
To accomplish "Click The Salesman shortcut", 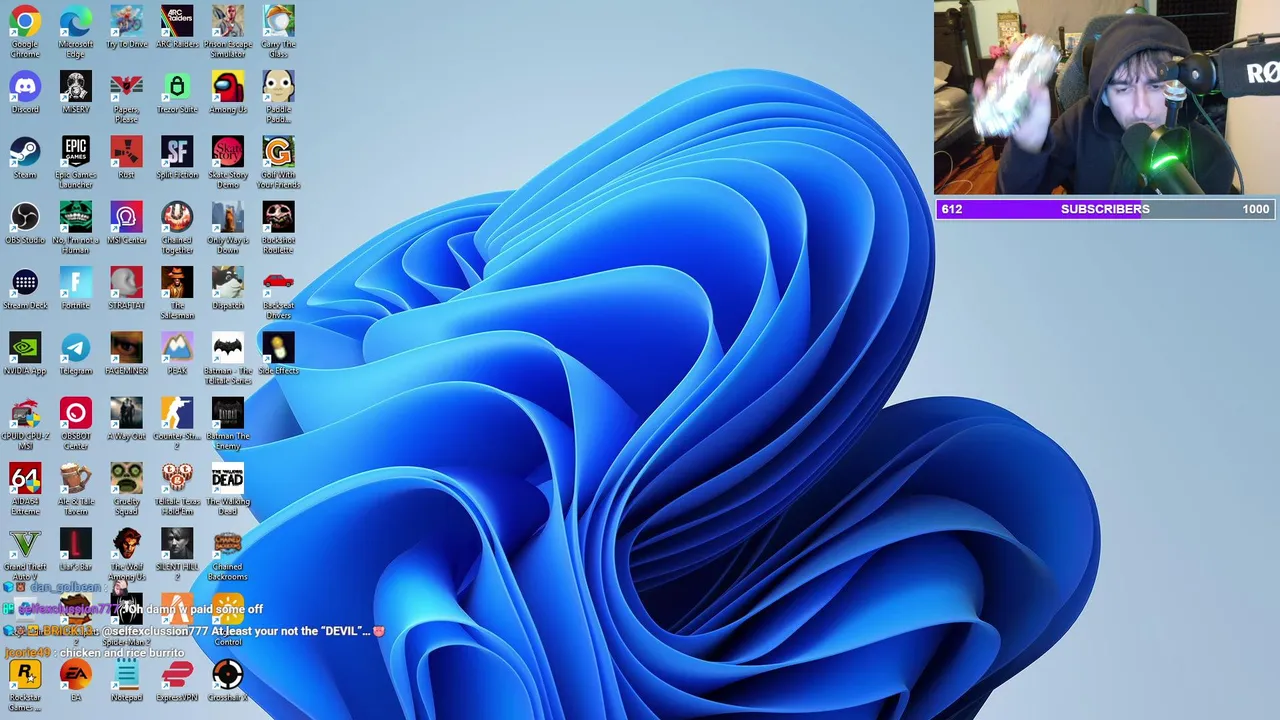I will (177, 293).
